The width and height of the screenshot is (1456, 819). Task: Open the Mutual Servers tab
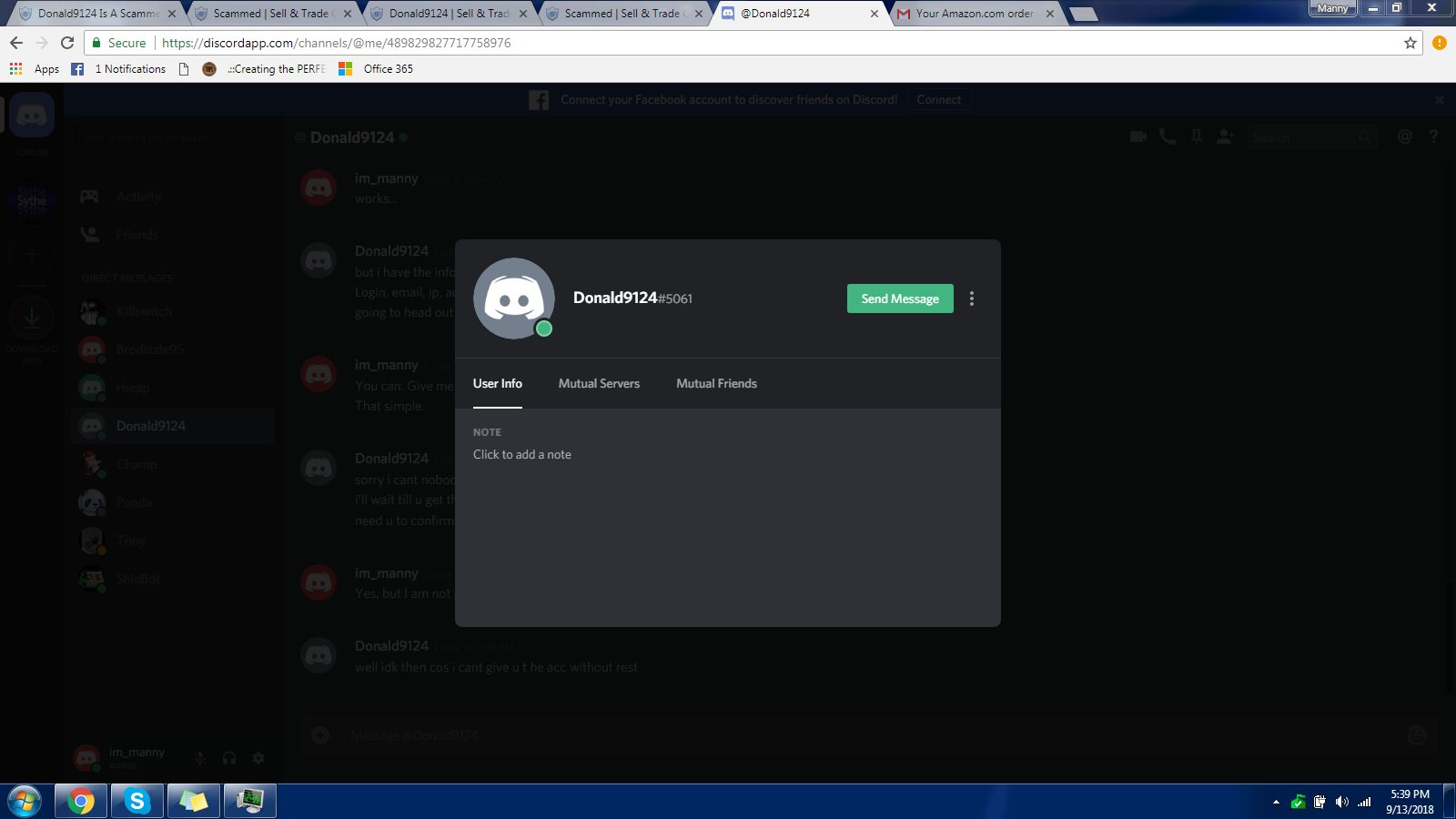click(x=599, y=384)
